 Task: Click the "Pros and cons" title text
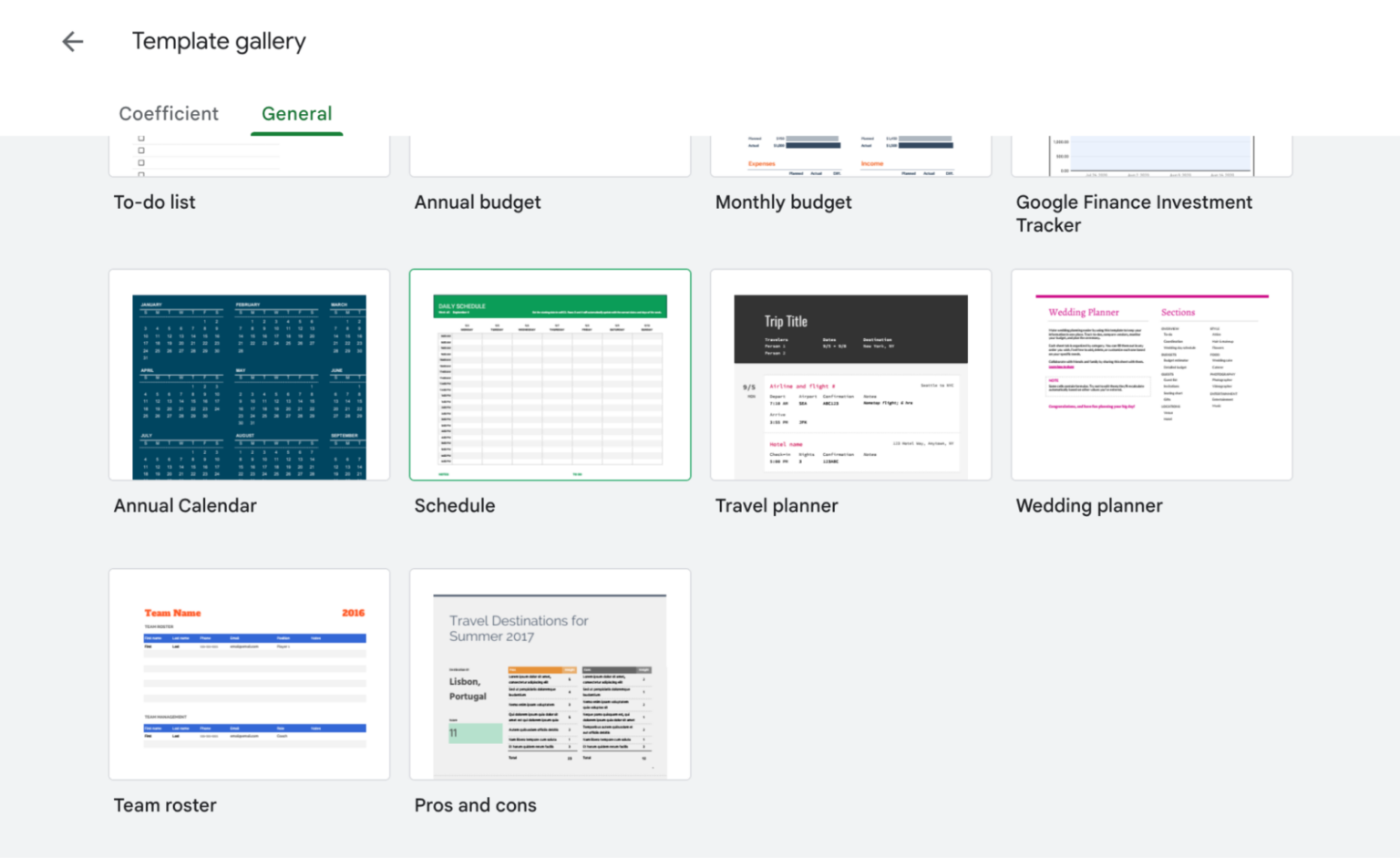(x=475, y=806)
